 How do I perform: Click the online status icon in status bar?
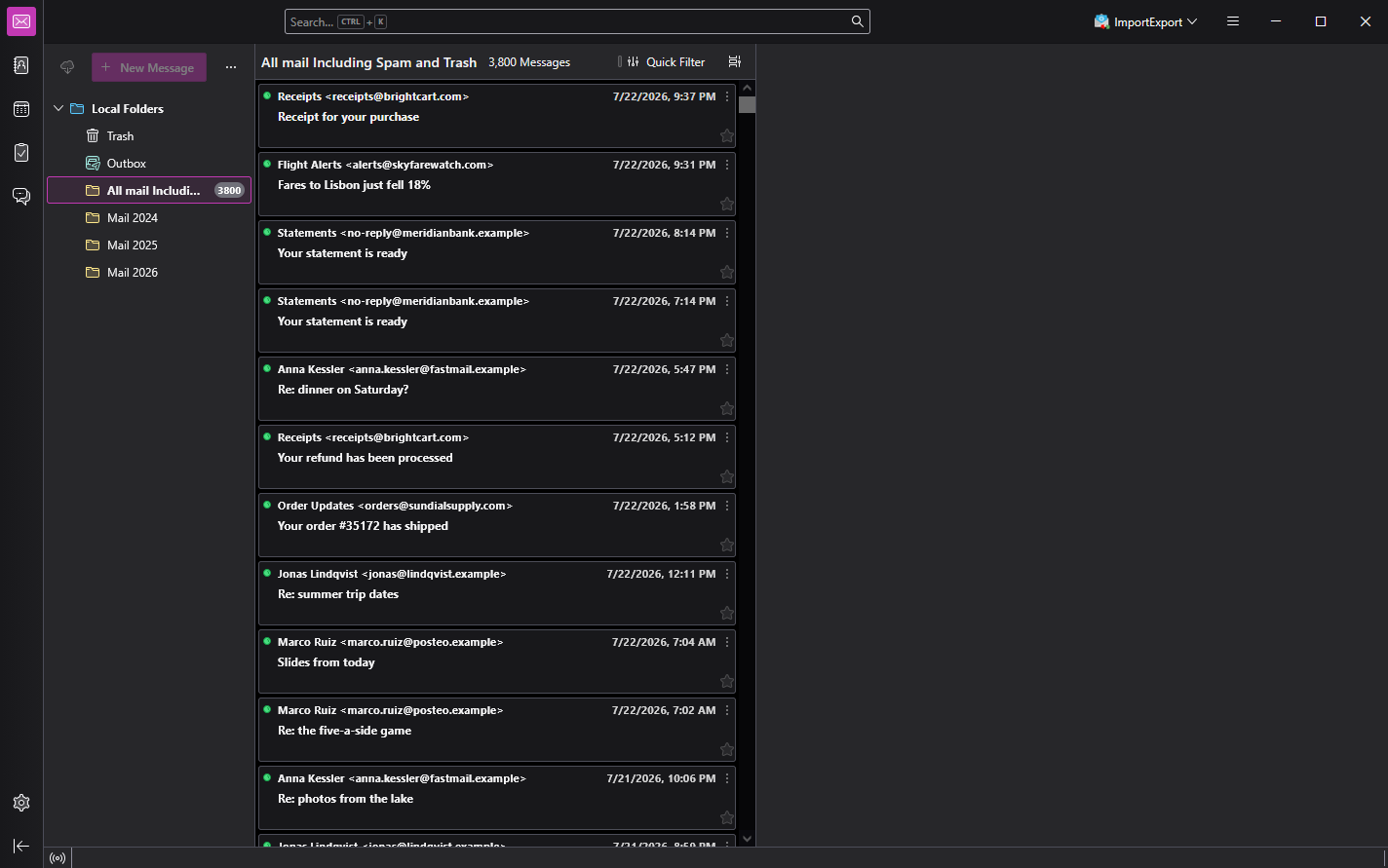tap(58, 858)
